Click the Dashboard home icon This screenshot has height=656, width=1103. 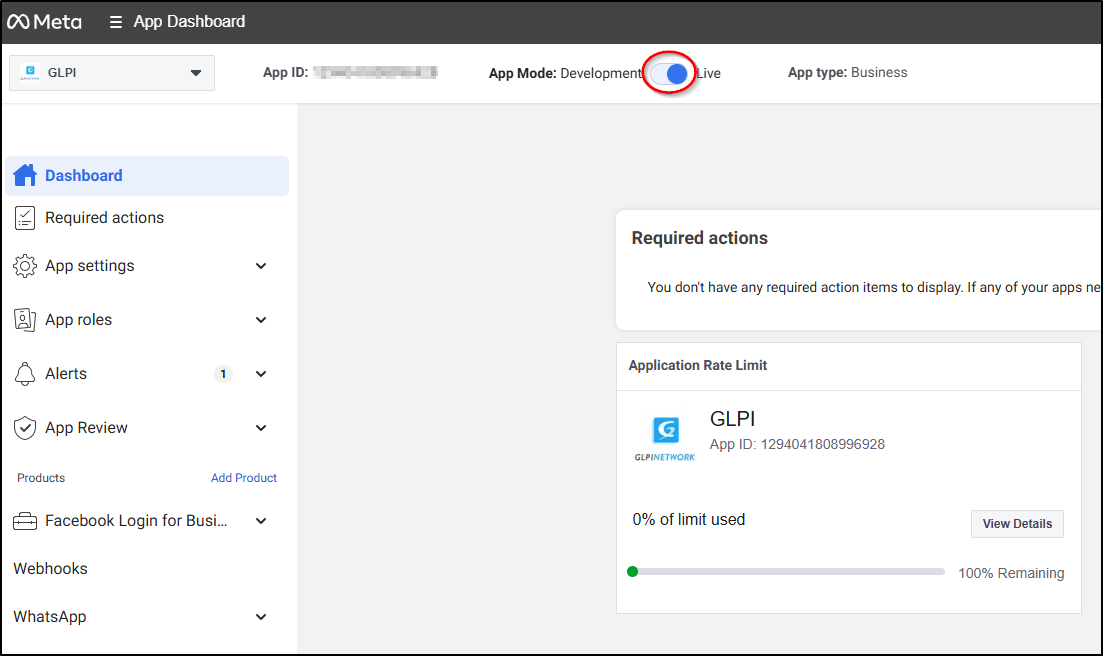click(x=25, y=175)
